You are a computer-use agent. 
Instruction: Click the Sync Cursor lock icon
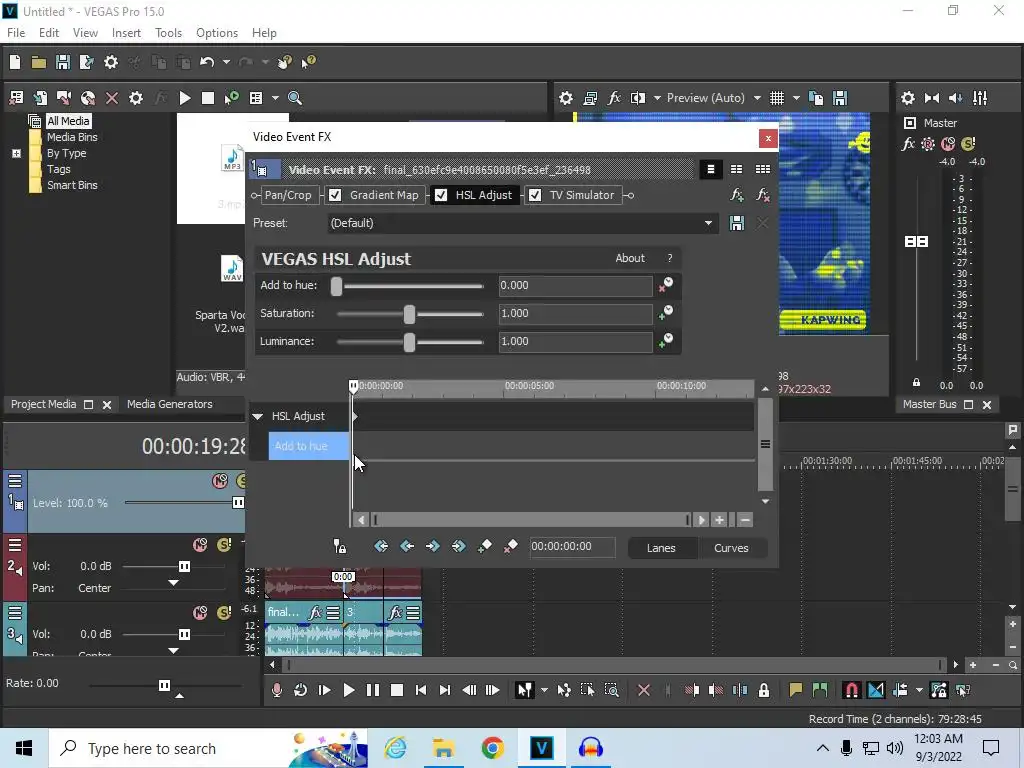[x=340, y=546]
